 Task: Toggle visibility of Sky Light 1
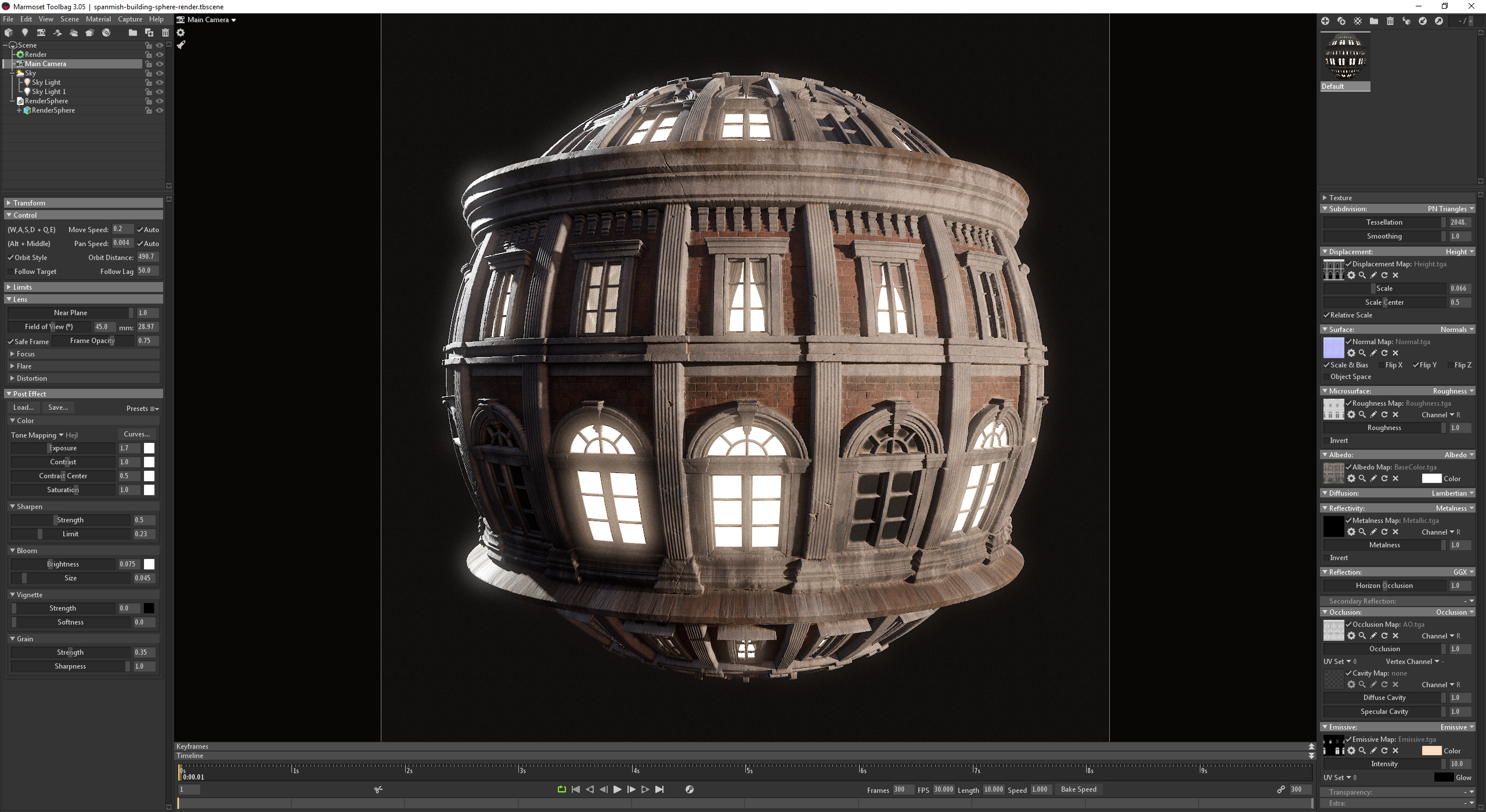pos(160,92)
